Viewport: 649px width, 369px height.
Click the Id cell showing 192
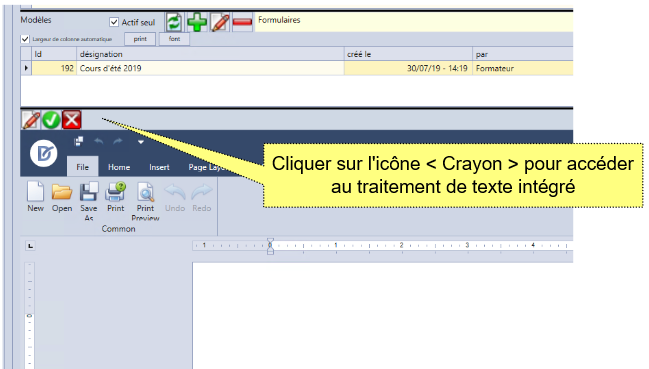point(54,68)
